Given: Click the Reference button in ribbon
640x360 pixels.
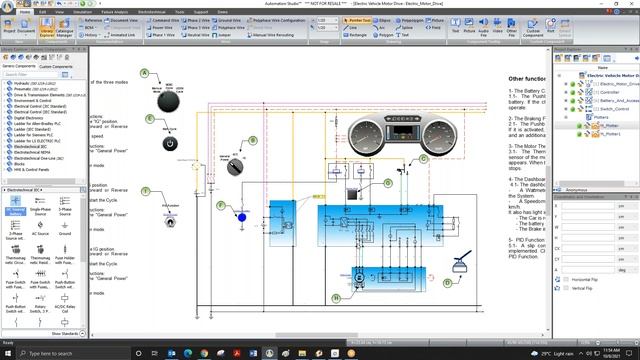Looking at the screenshot, I should 90,20.
